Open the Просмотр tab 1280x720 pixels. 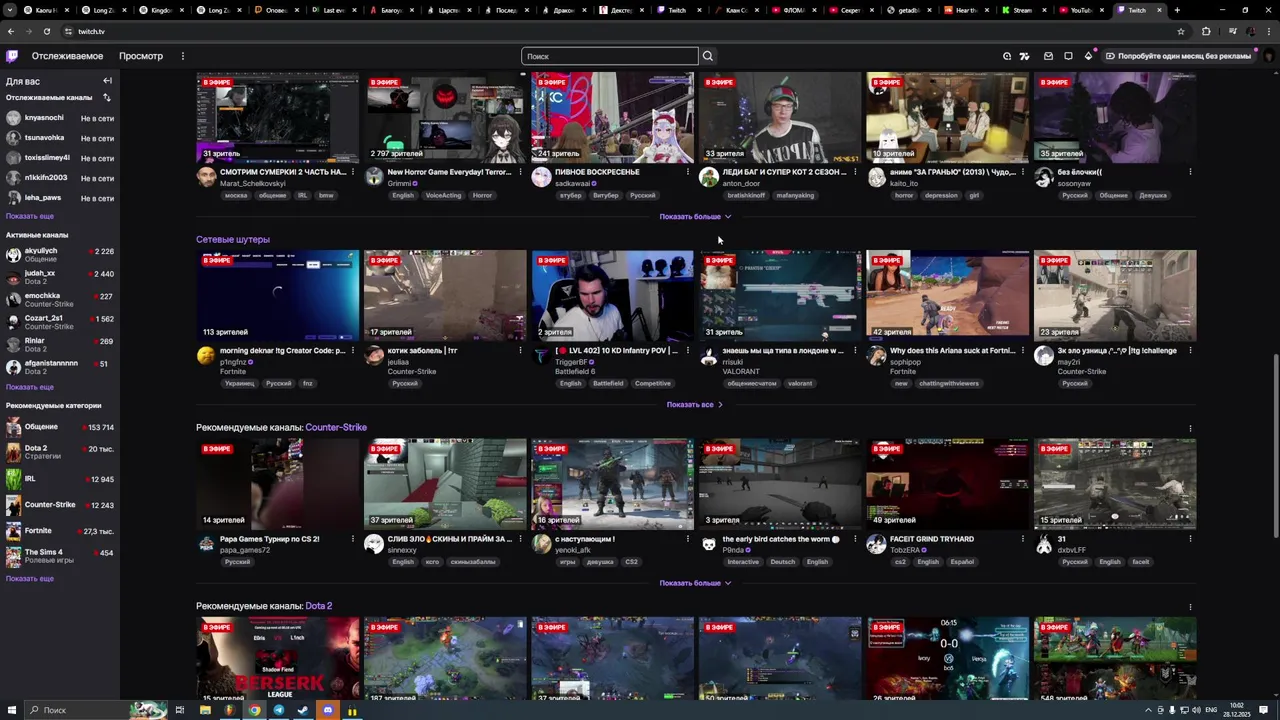click(x=141, y=56)
